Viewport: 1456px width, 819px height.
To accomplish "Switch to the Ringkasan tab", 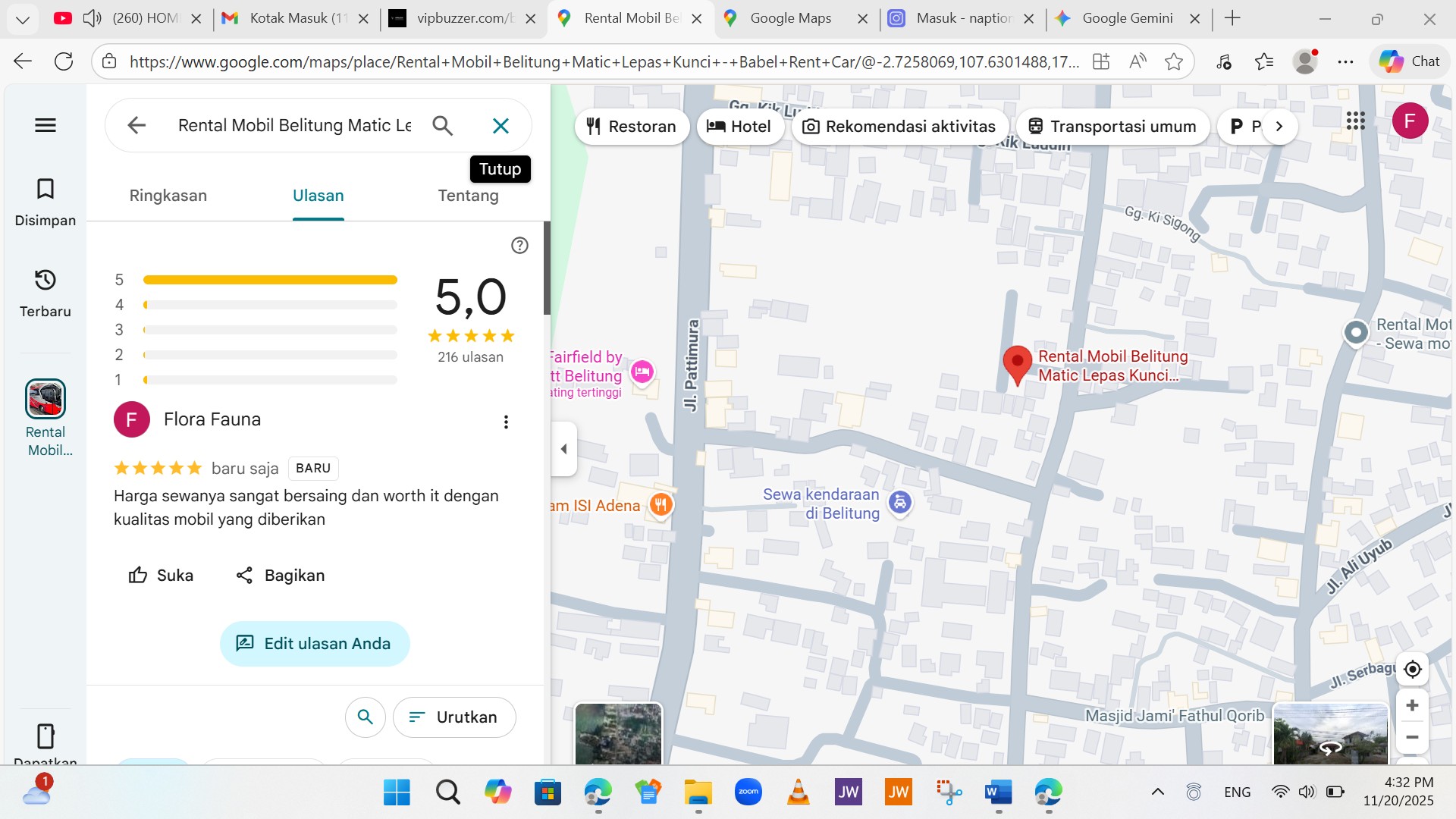I will point(168,196).
